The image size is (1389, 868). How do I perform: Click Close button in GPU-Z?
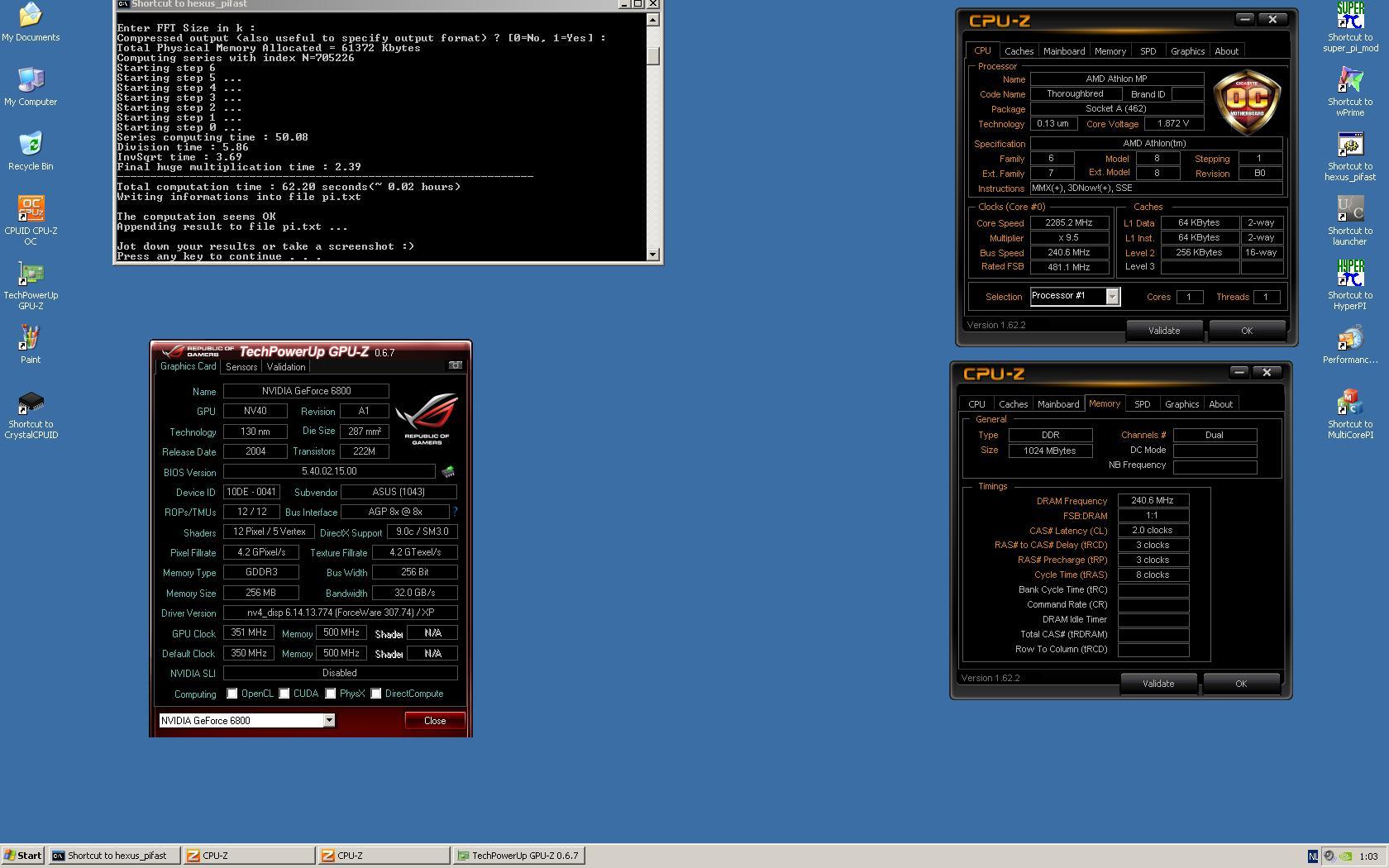435,721
